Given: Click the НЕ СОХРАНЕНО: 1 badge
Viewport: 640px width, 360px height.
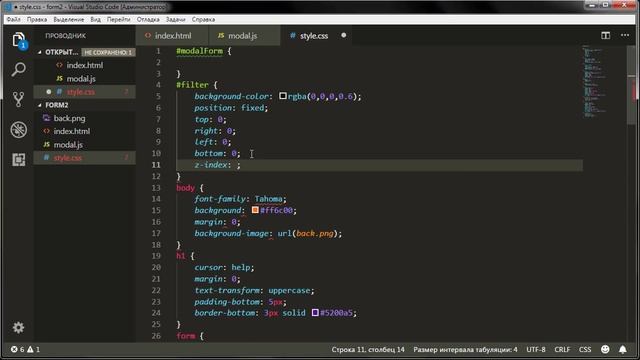Looking at the screenshot, I should point(108,52).
